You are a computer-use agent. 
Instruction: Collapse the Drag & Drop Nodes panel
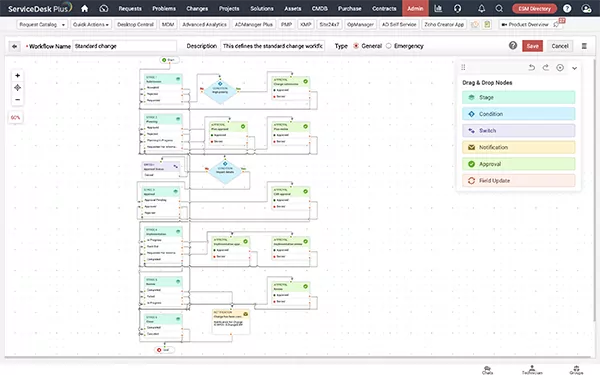pos(574,68)
